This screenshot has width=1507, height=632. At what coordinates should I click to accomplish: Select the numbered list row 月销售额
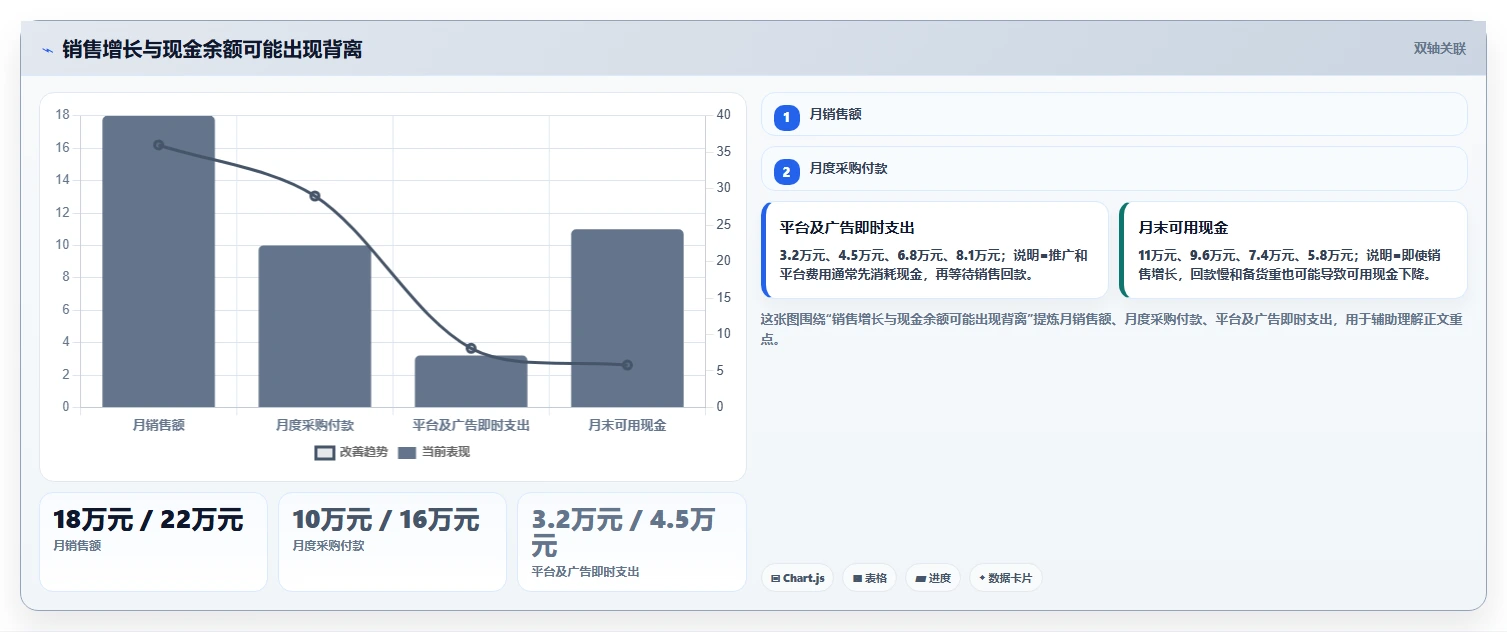[1114, 114]
